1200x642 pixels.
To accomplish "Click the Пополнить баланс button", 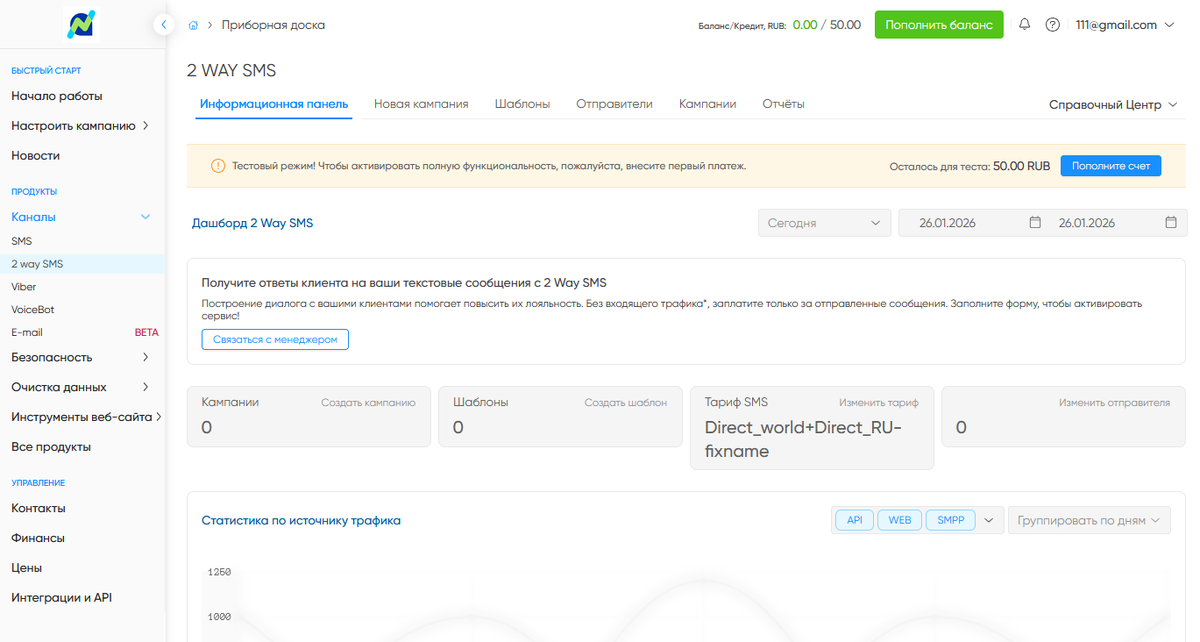I will pos(939,25).
